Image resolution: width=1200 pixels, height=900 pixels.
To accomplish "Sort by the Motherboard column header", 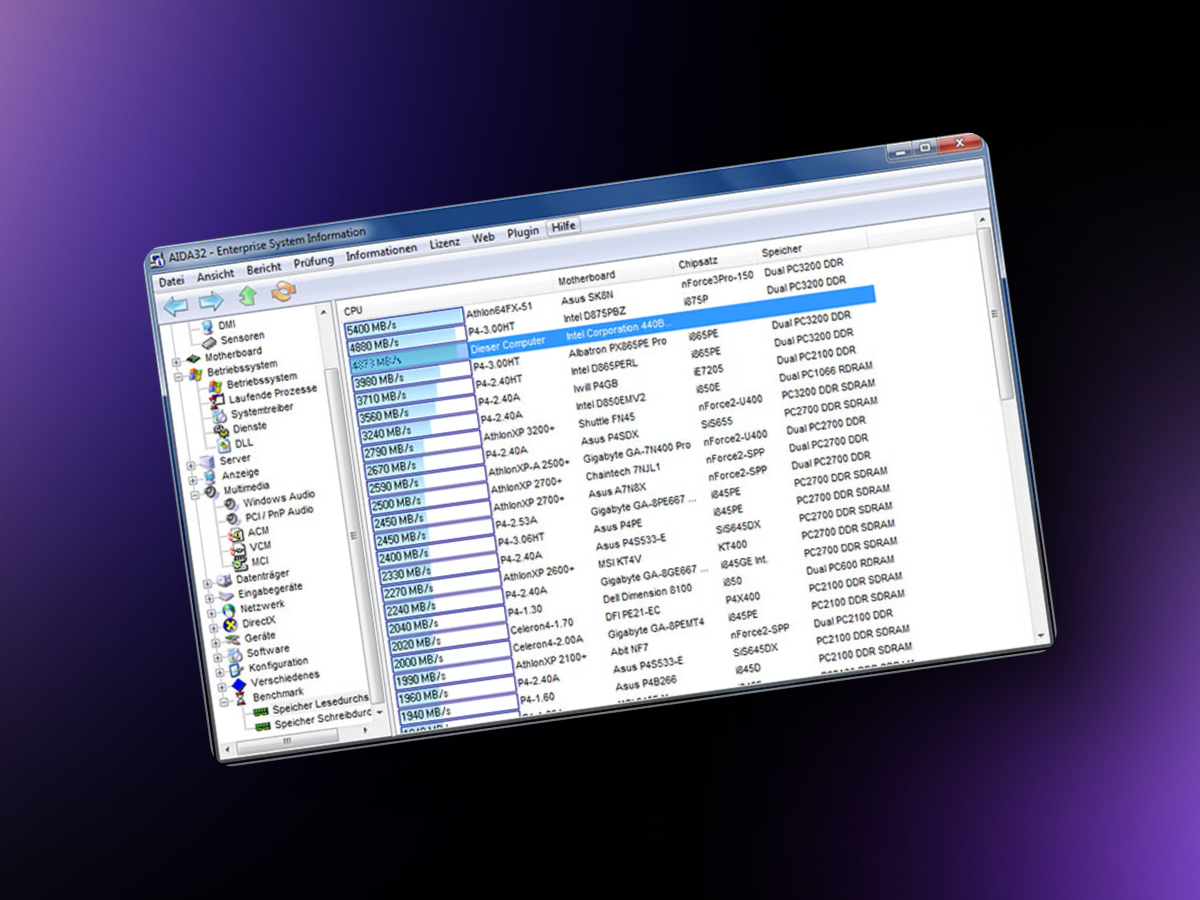I will [x=587, y=276].
